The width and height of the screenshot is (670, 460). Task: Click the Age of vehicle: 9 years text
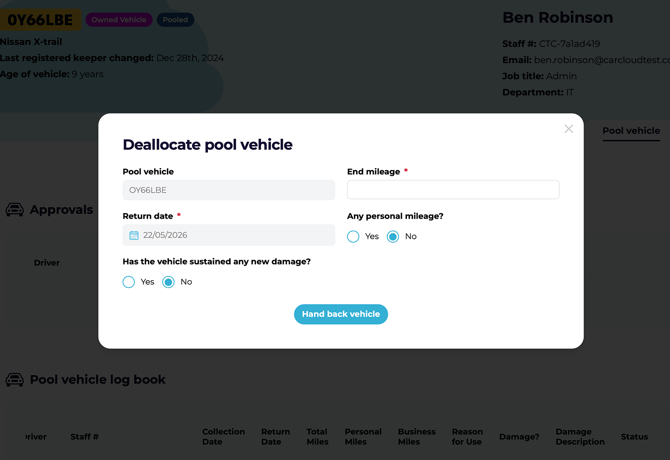coord(51,74)
